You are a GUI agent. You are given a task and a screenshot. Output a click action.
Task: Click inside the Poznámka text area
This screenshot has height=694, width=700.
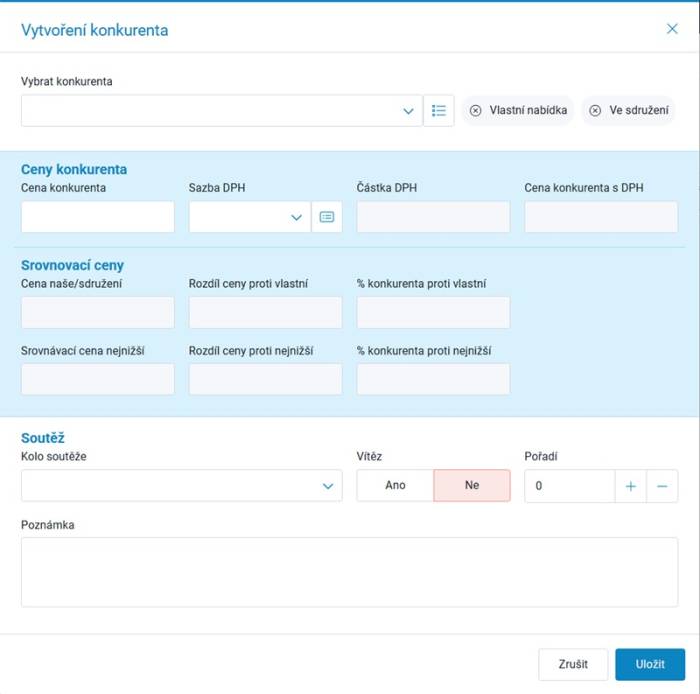click(x=350, y=572)
